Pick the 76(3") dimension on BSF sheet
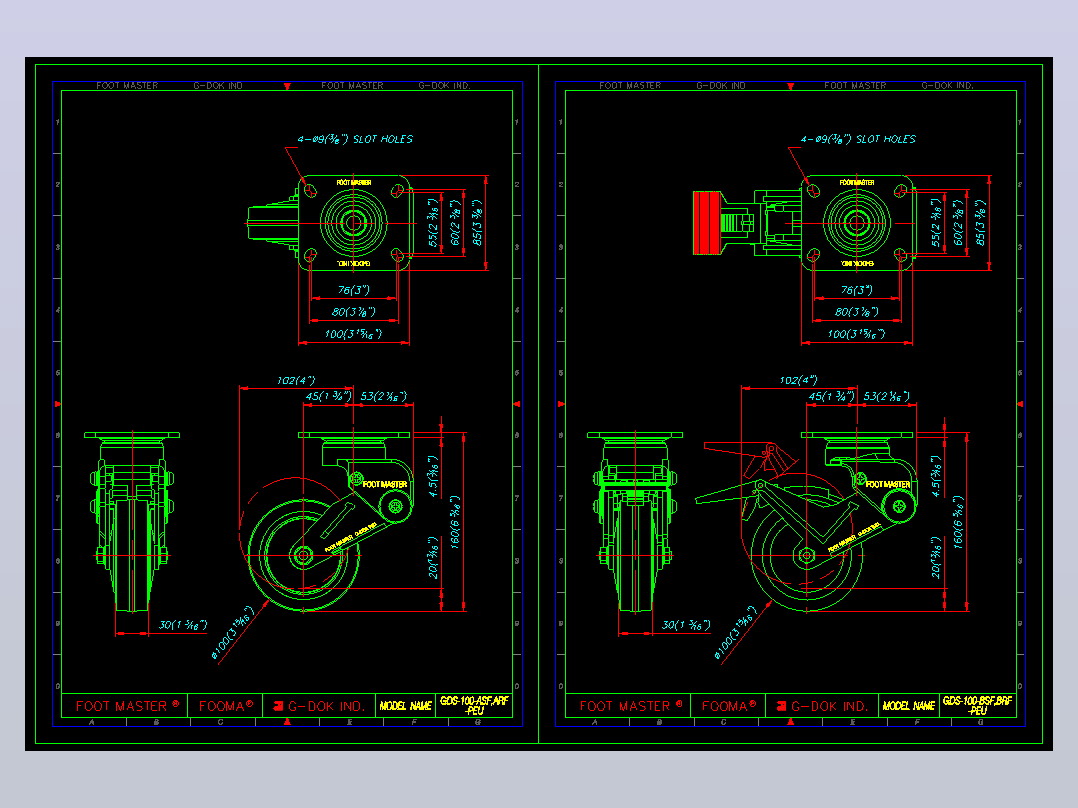Screen dimensions: 1078x808 point(857,290)
